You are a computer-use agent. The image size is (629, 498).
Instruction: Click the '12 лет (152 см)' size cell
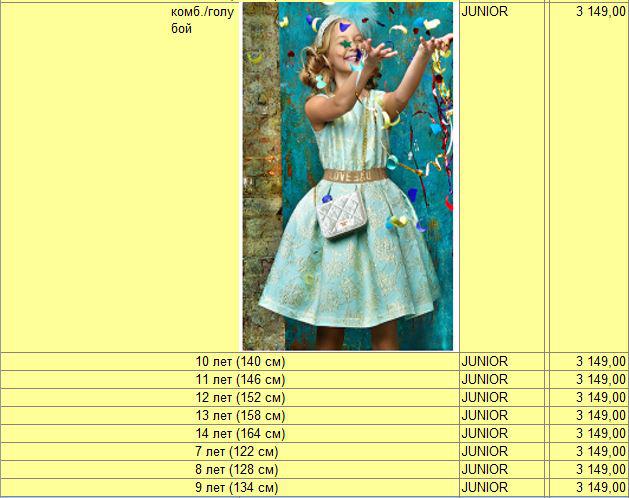240,398
